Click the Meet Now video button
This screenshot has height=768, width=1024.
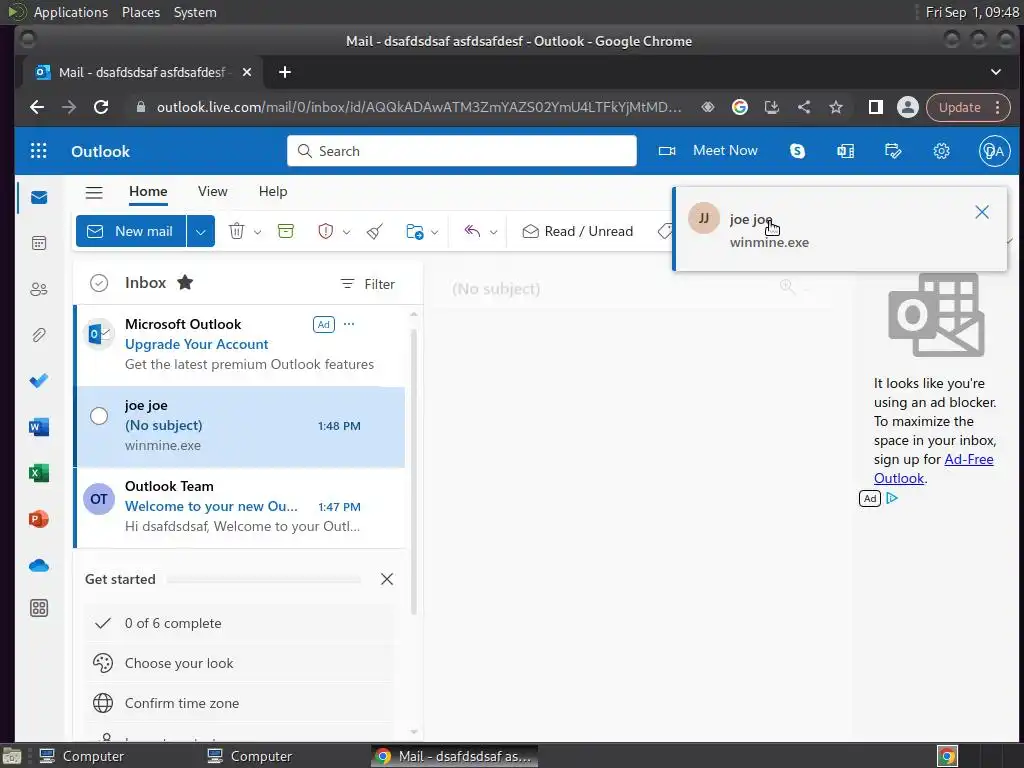[x=708, y=151]
